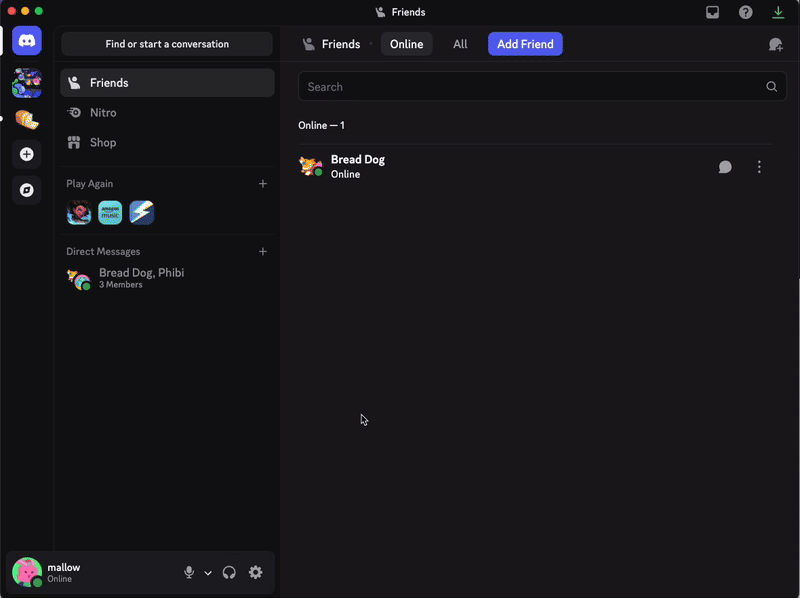The height and width of the screenshot is (598, 800).
Task: Open more options for Bread Dog
Action: pos(759,166)
